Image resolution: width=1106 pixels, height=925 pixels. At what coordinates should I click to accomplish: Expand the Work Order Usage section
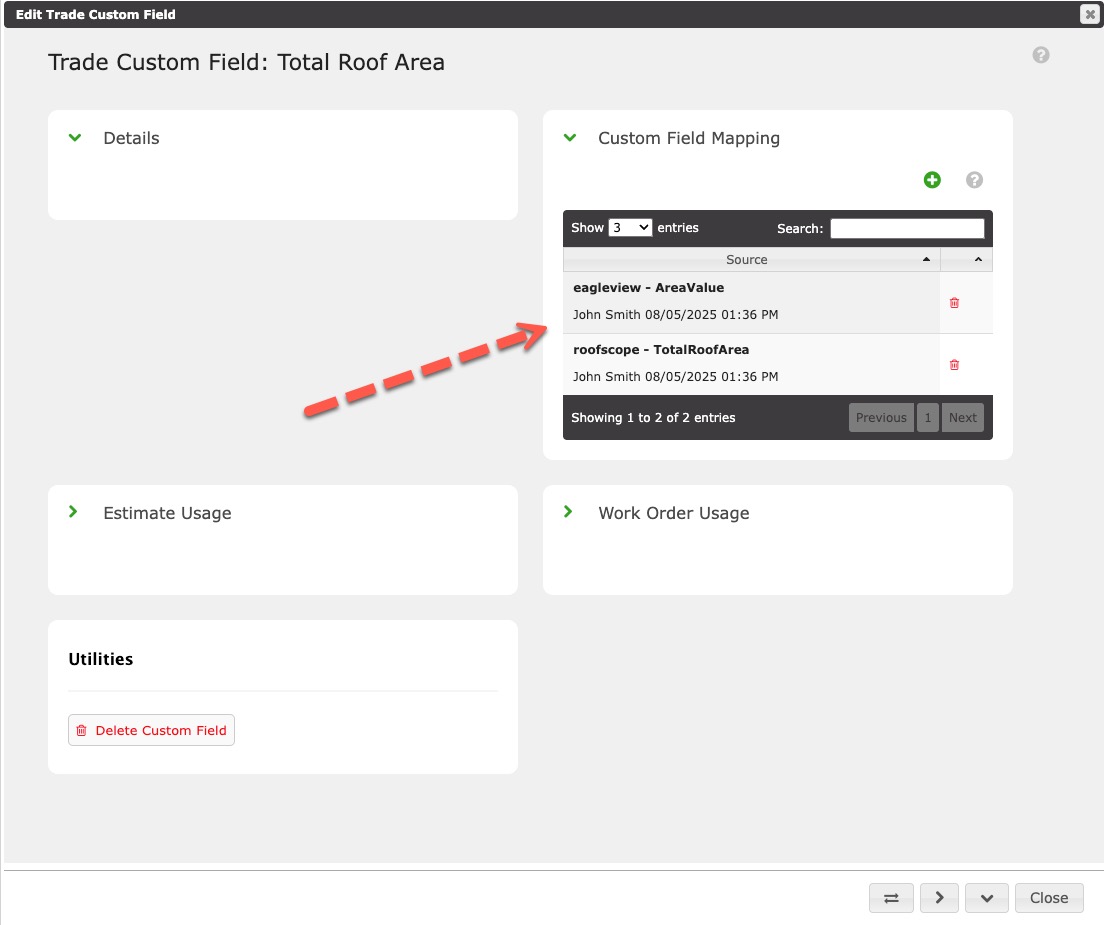[x=569, y=512]
